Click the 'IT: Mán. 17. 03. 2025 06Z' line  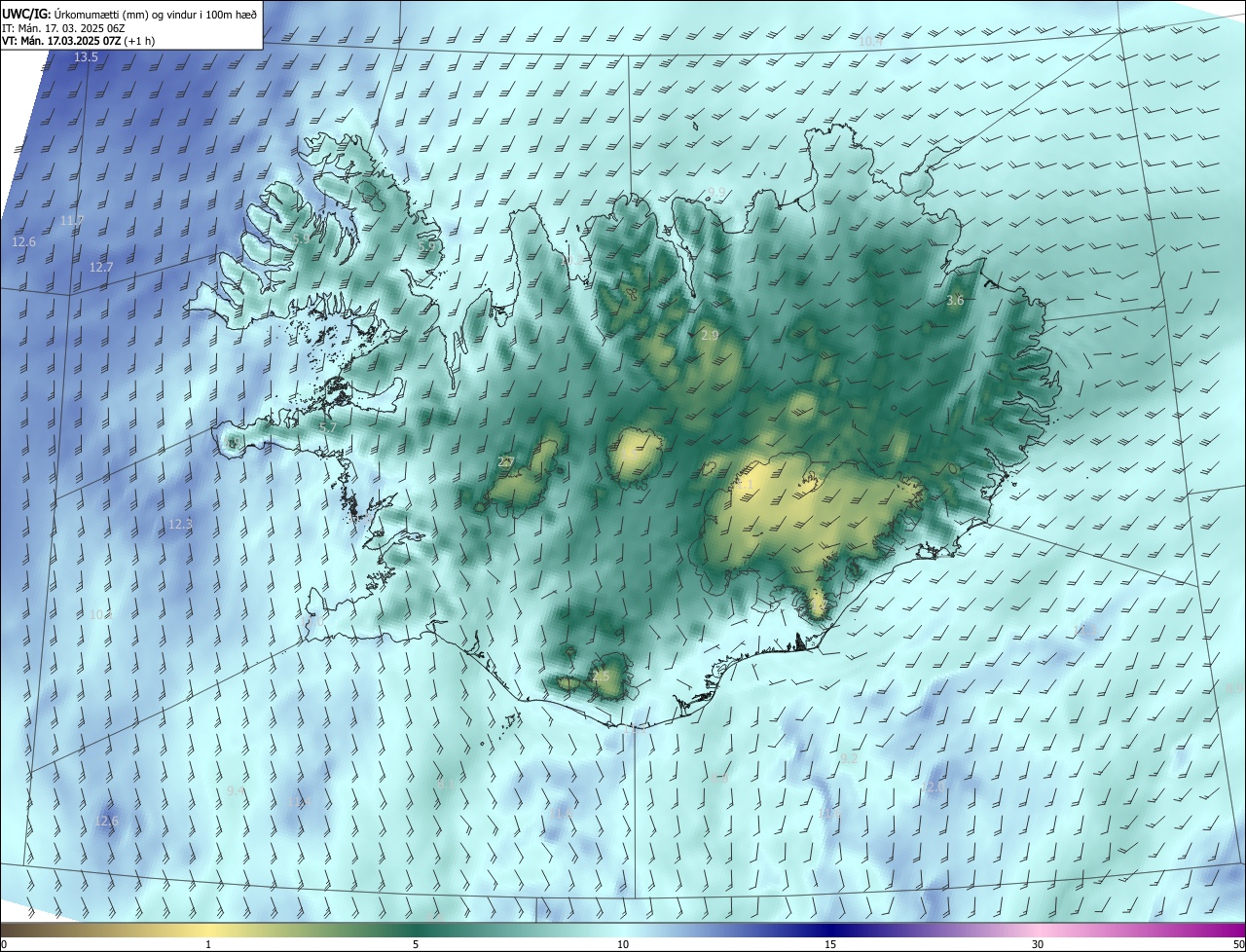[x=65, y=27]
